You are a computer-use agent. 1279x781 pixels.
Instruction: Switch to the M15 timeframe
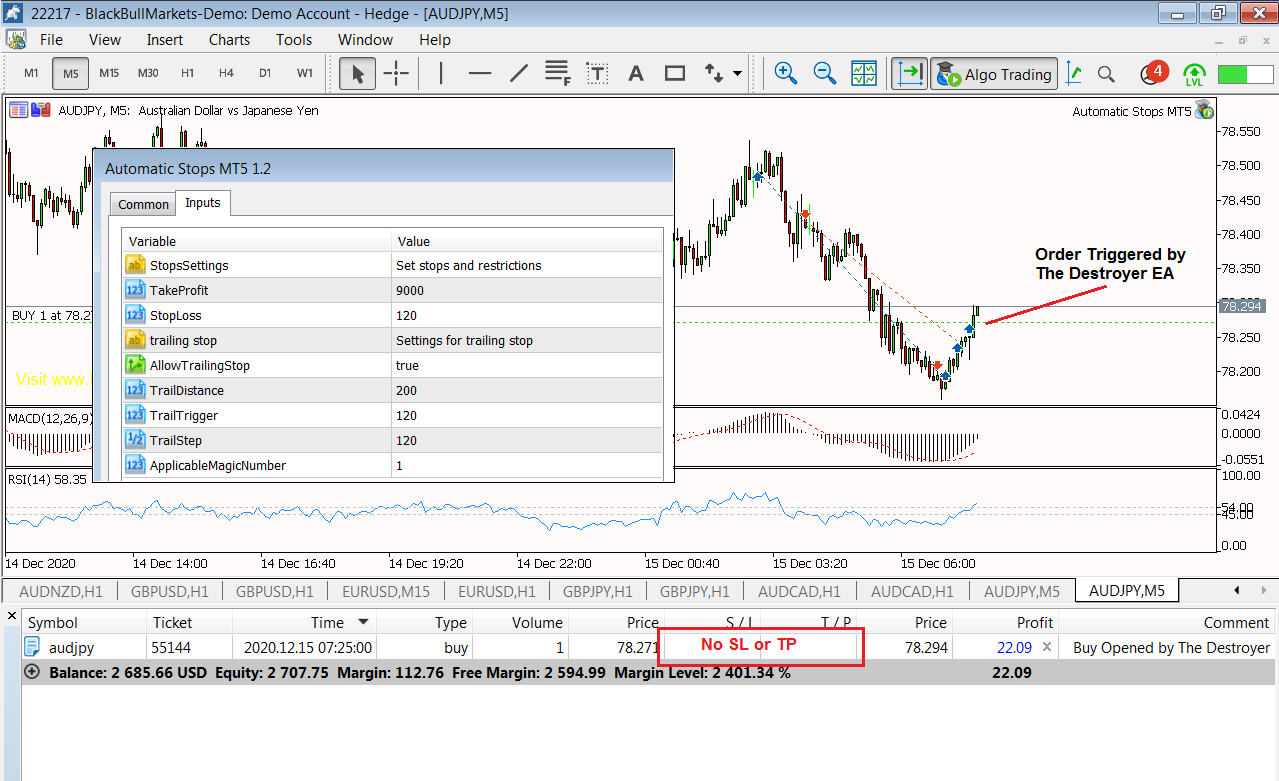(x=109, y=73)
